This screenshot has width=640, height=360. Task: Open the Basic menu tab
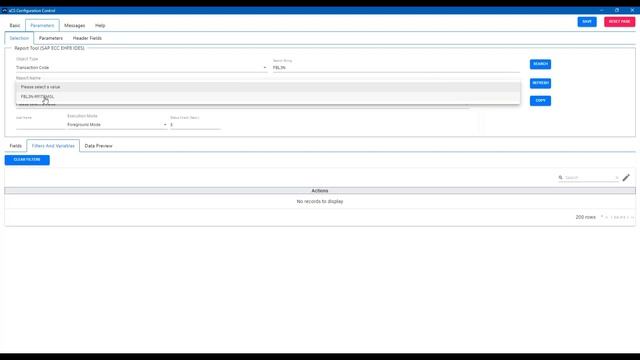[15, 25]
